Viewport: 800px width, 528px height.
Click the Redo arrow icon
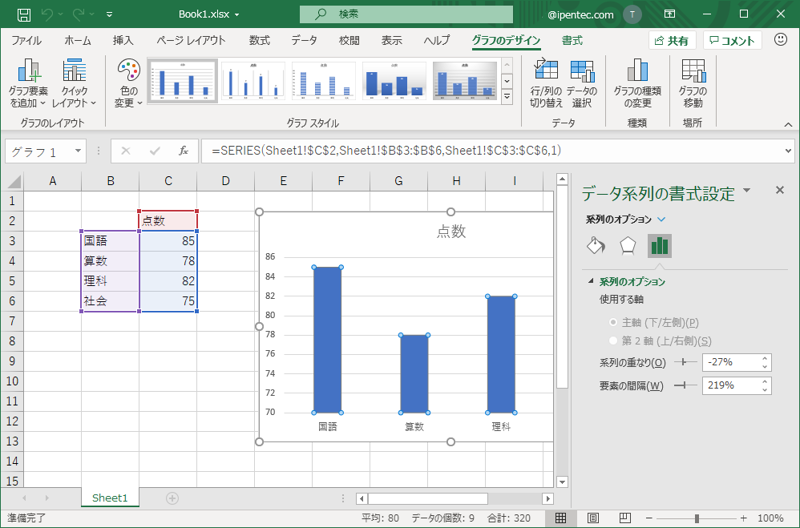[79, 15]
